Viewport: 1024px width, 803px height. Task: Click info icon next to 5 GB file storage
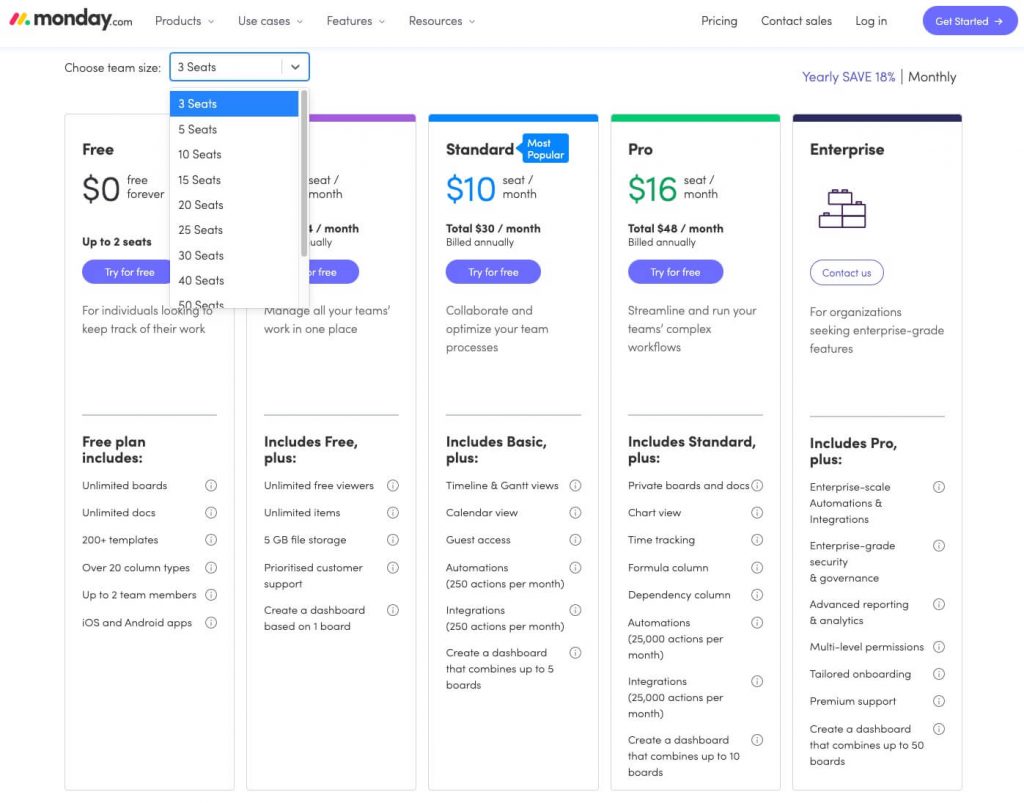pos(392,540)
